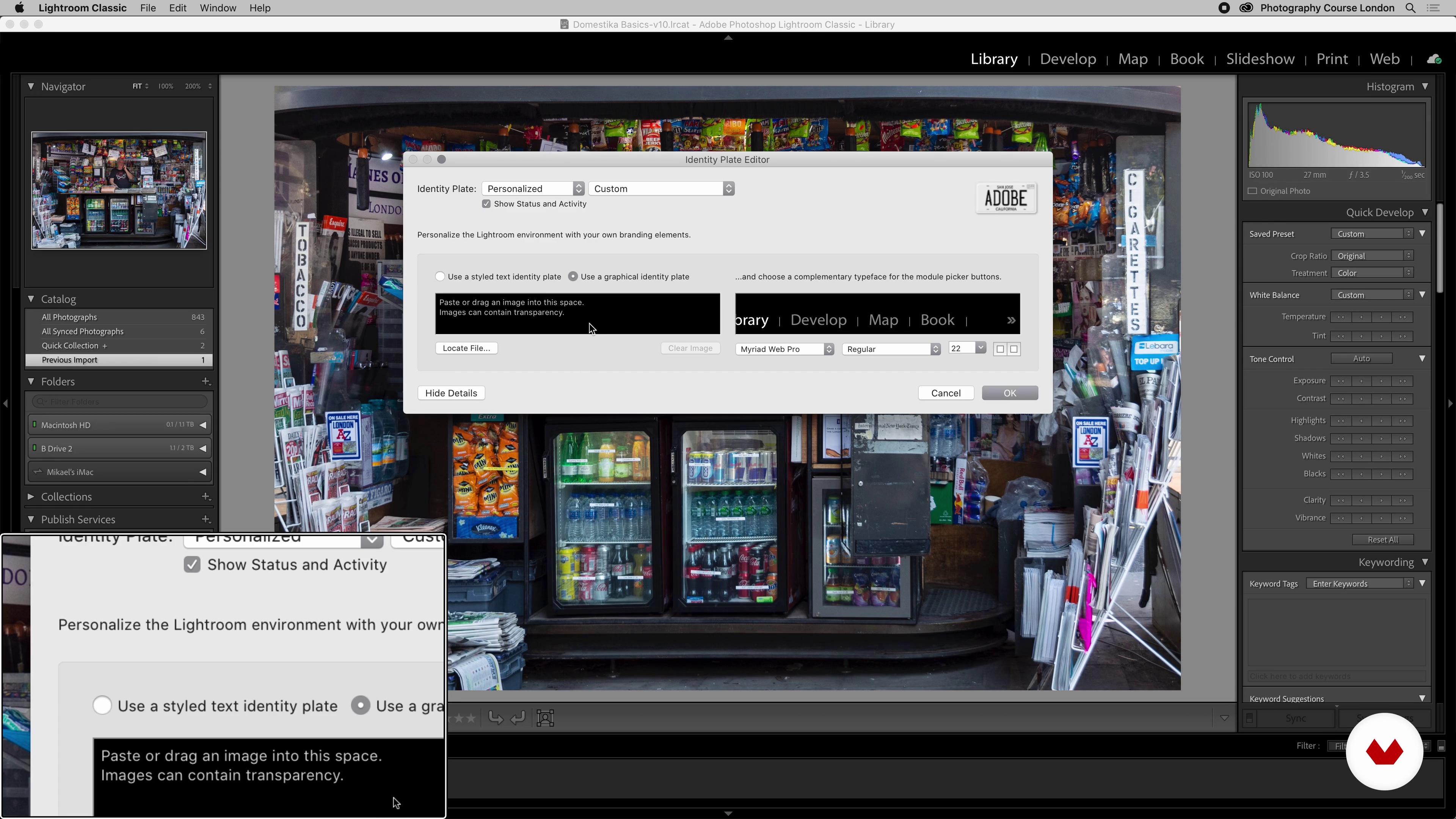Click the screen recording indicator icon
The width and height of the screenshot is (1456, 819).
1224,8
